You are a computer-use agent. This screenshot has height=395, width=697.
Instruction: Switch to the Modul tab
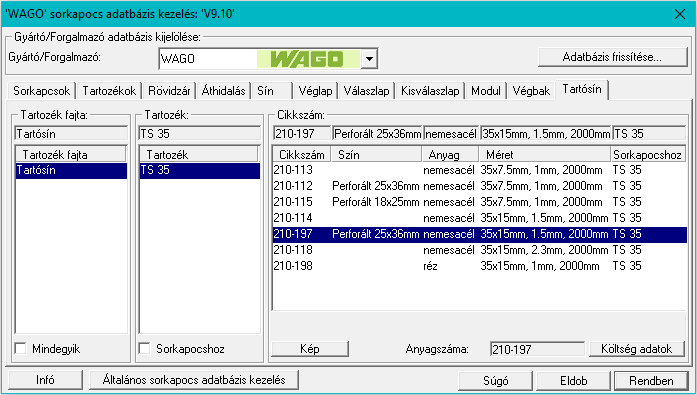click(x=485, y=91)
